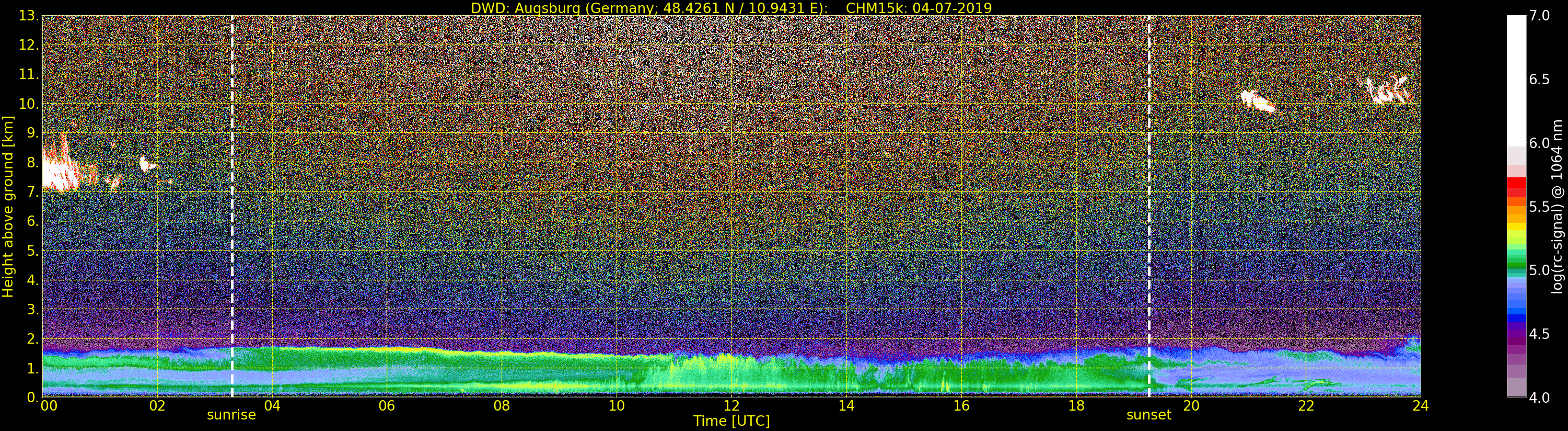Screen dimensions: 1568x431
Task: Click the "1." height axis tick label
Action: pos(33,368)
